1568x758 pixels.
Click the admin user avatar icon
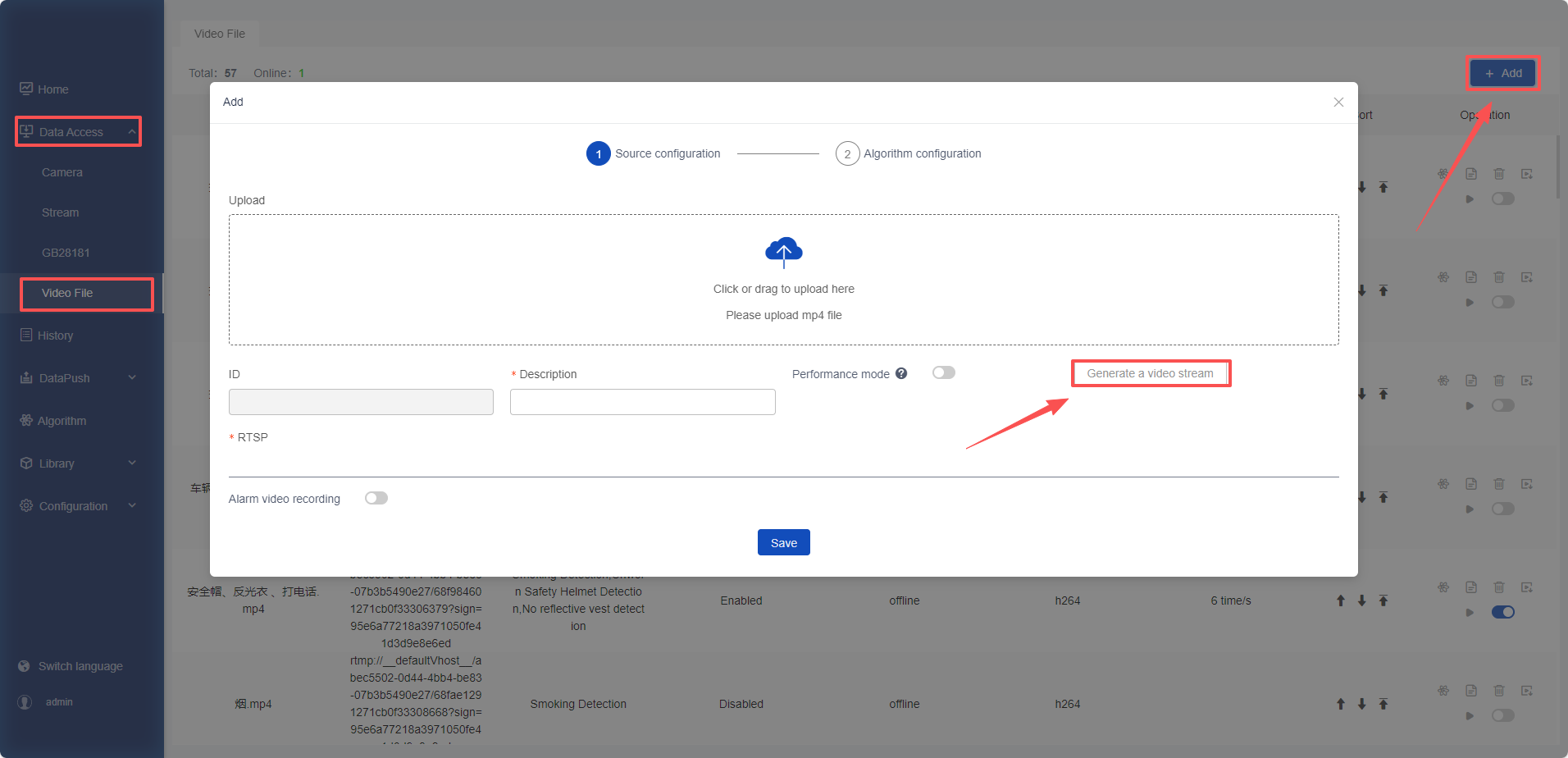pyautogui.click(x=25, y=702)
